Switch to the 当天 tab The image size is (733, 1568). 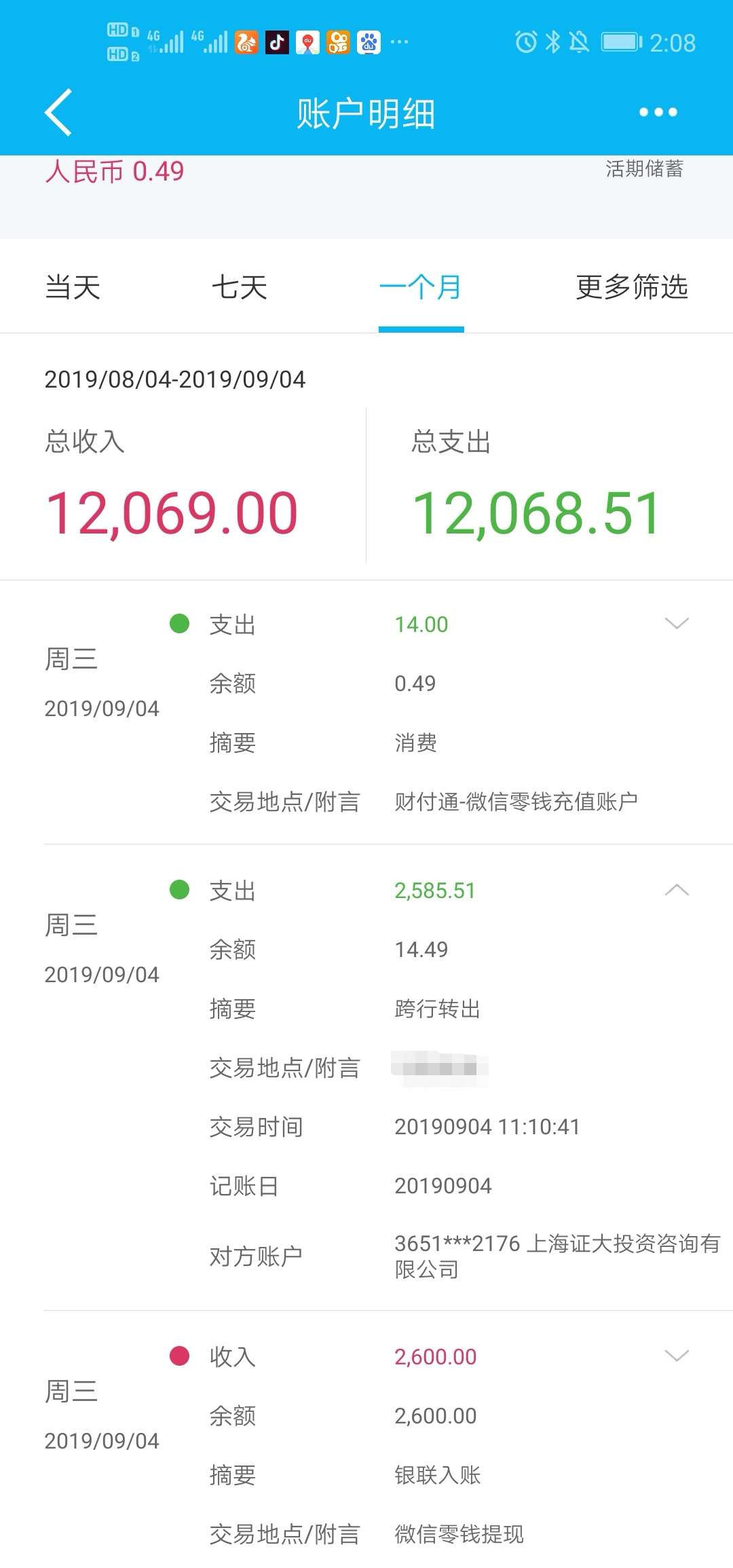coord(73,287)
